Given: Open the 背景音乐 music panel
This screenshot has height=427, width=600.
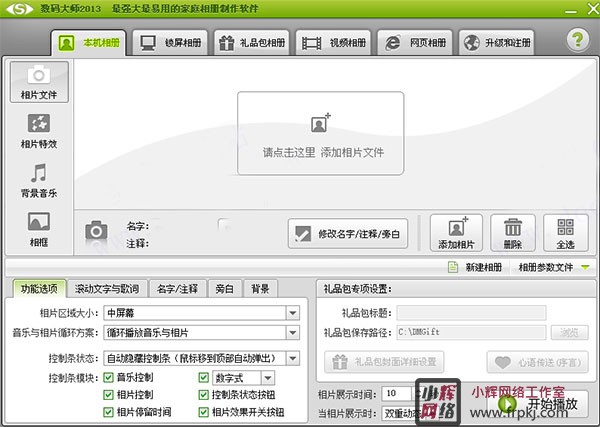Looking at the screenshot, I should pyautogui.click(x=39, y=180).
